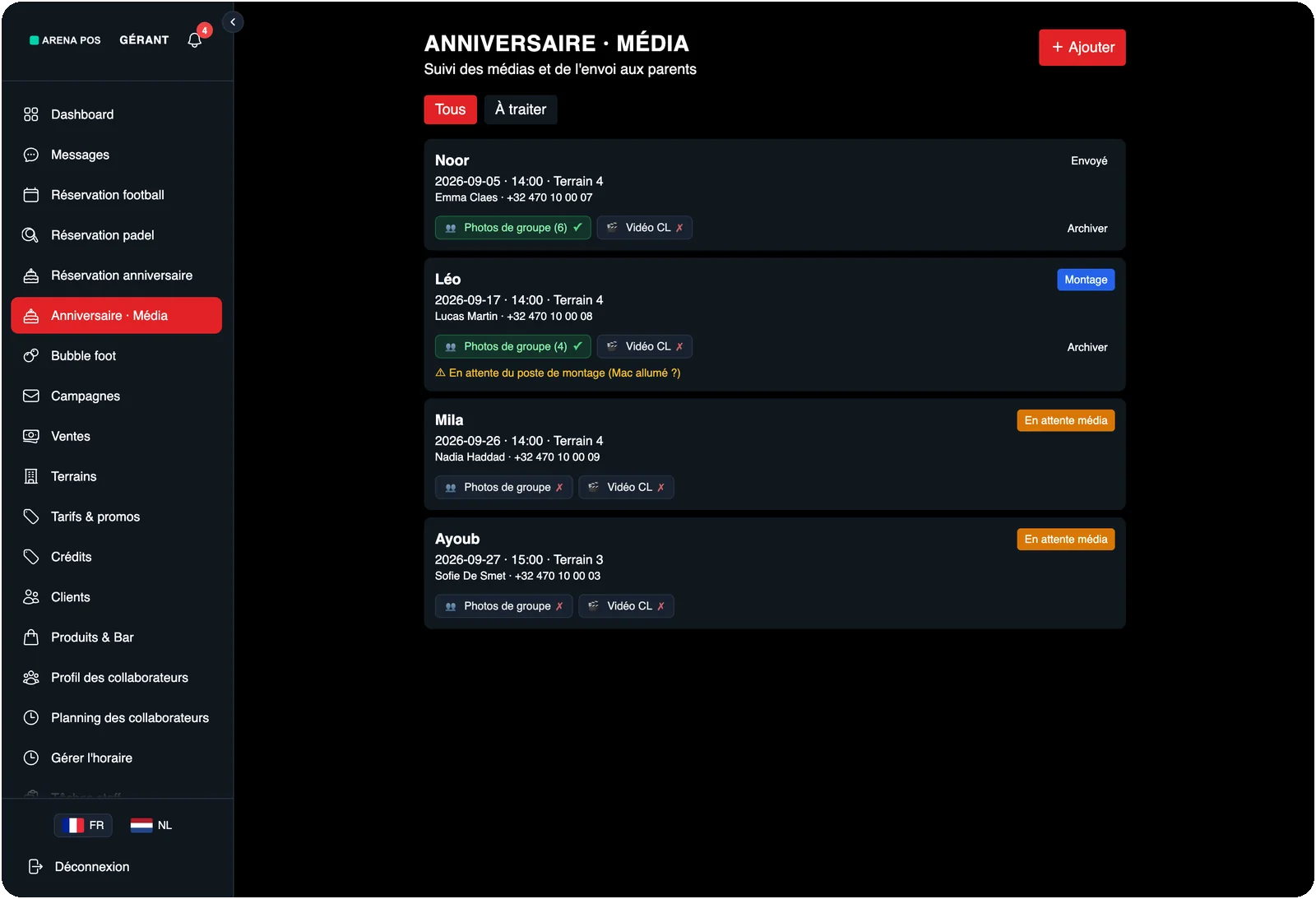
Task: Click the Profil des collaborateurs group icon
Action: click(x=31, y=679)
